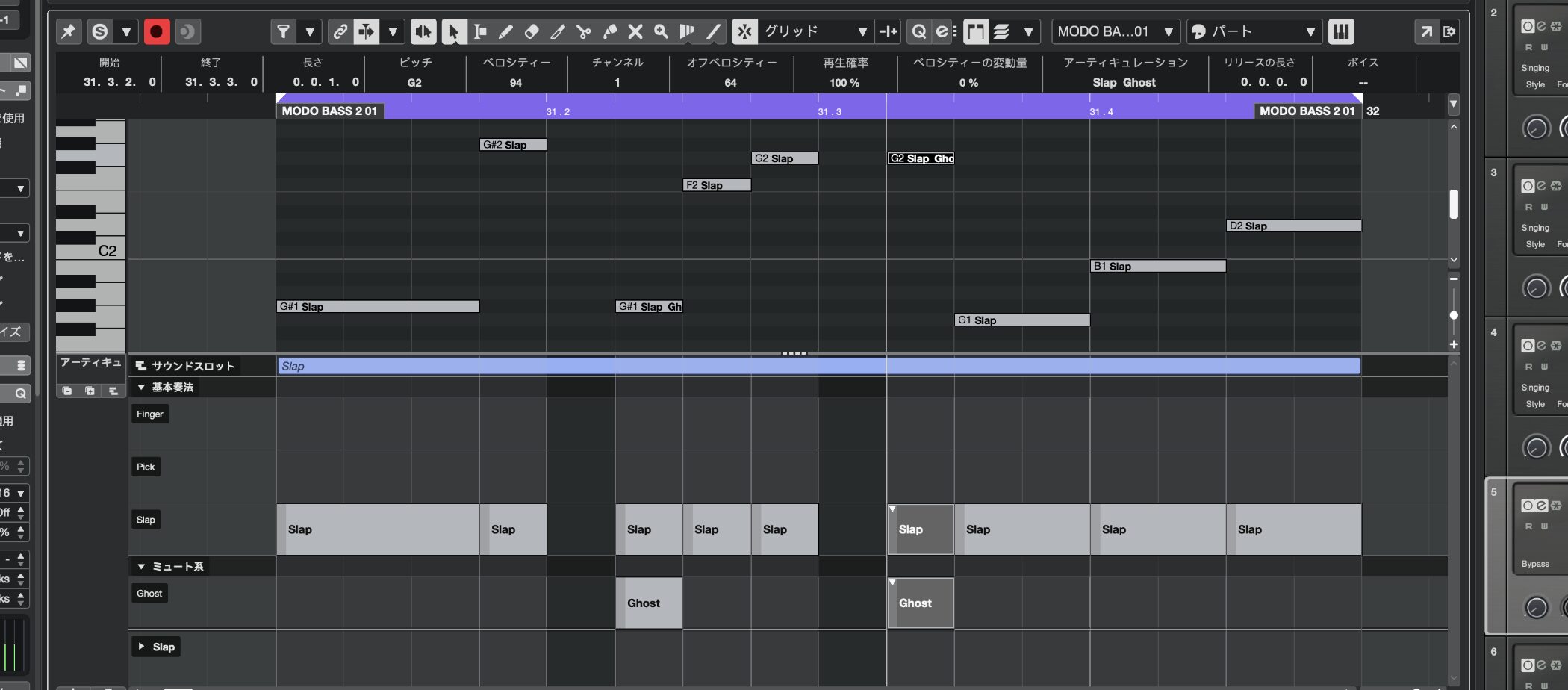This screenshot has height=690, width=1568.
Task: Choose the Mute X tool
Action: pos(635,31)
